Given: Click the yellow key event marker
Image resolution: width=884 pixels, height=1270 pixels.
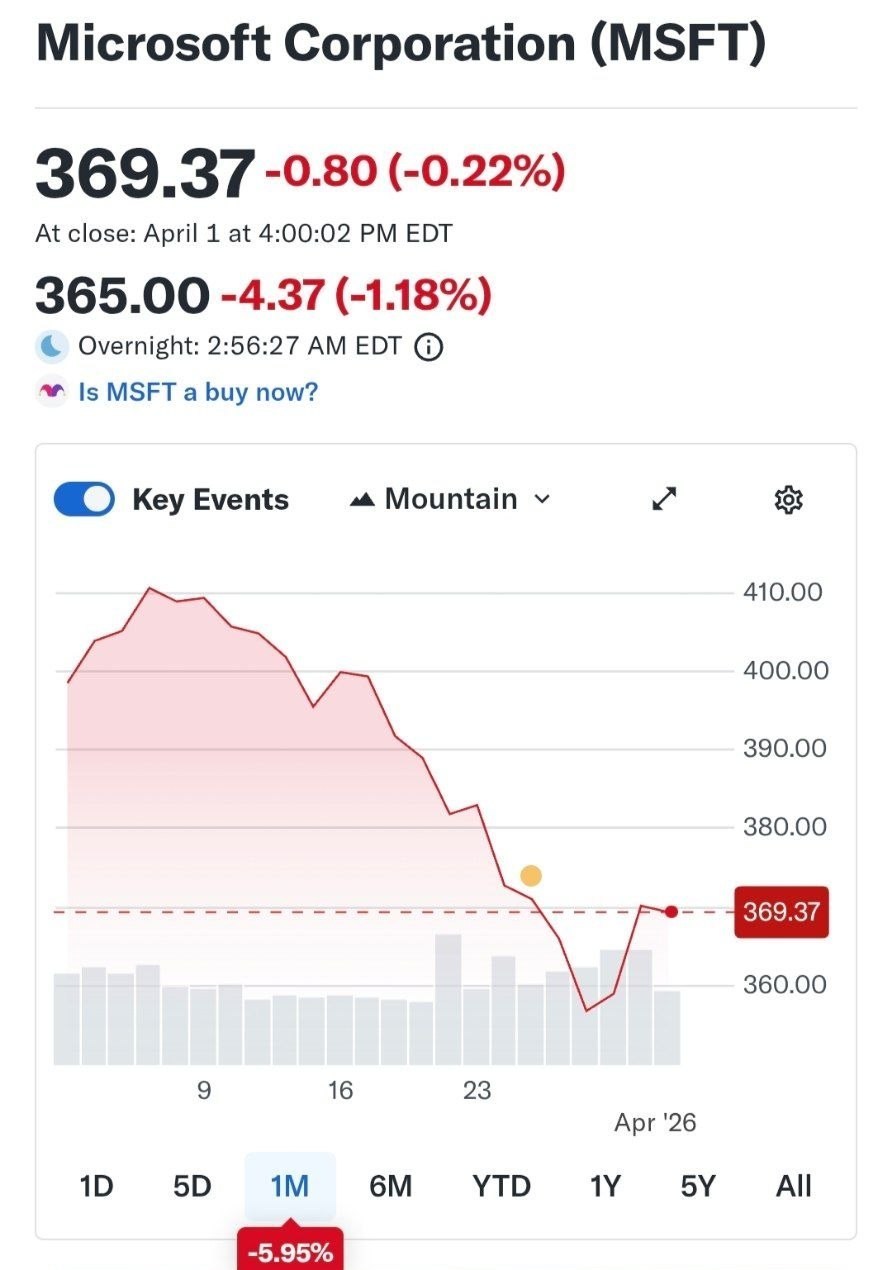Looking at the screenshot, I should [531, 876].
